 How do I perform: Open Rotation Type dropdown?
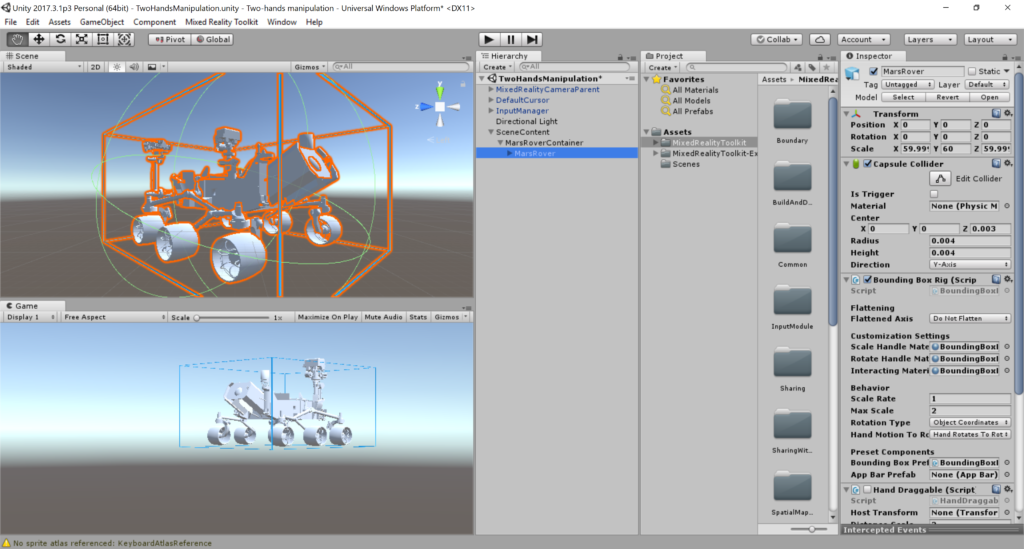point(969,422)
